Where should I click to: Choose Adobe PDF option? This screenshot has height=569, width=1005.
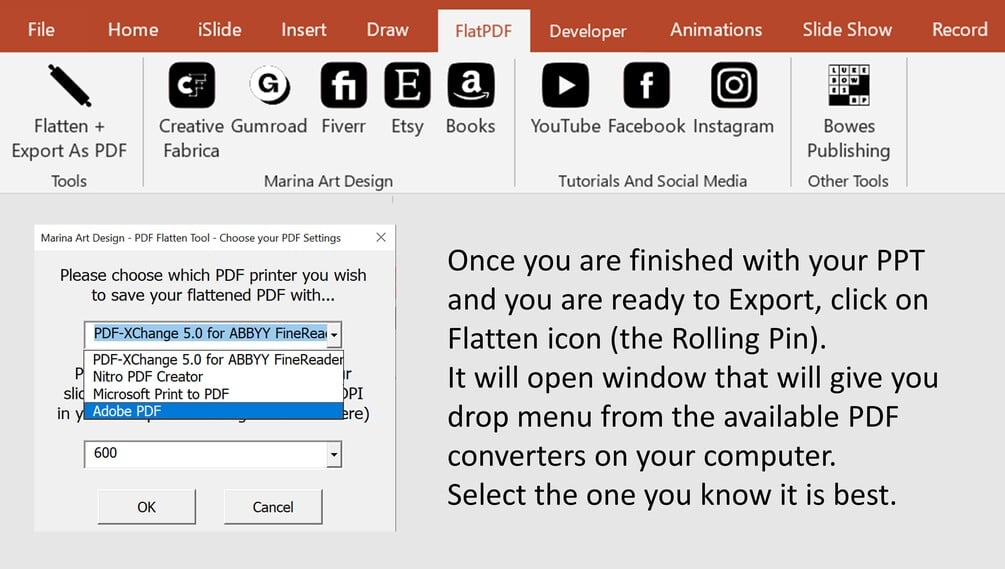214,411
